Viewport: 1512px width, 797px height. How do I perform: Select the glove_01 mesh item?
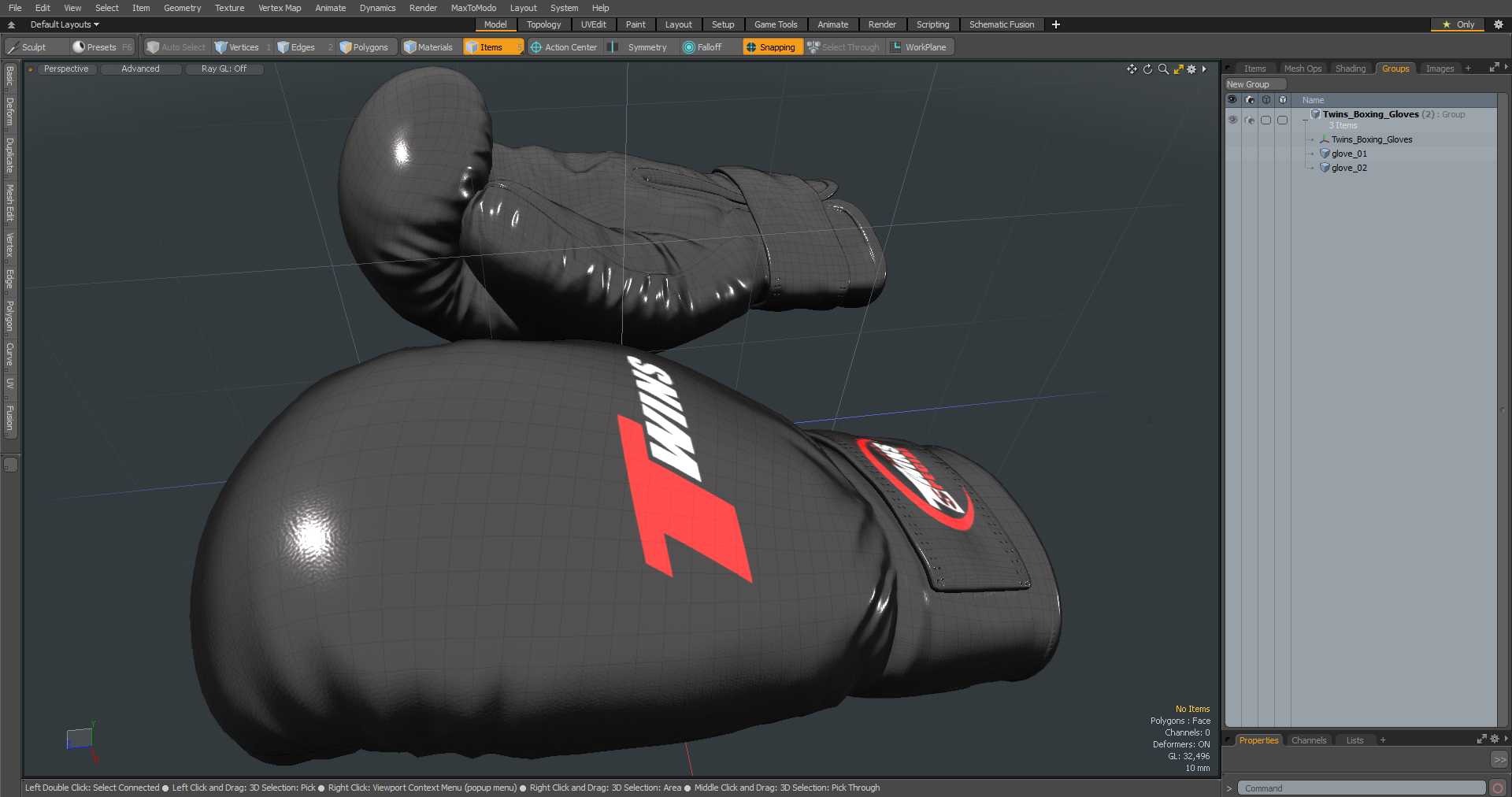(1349, 154)
